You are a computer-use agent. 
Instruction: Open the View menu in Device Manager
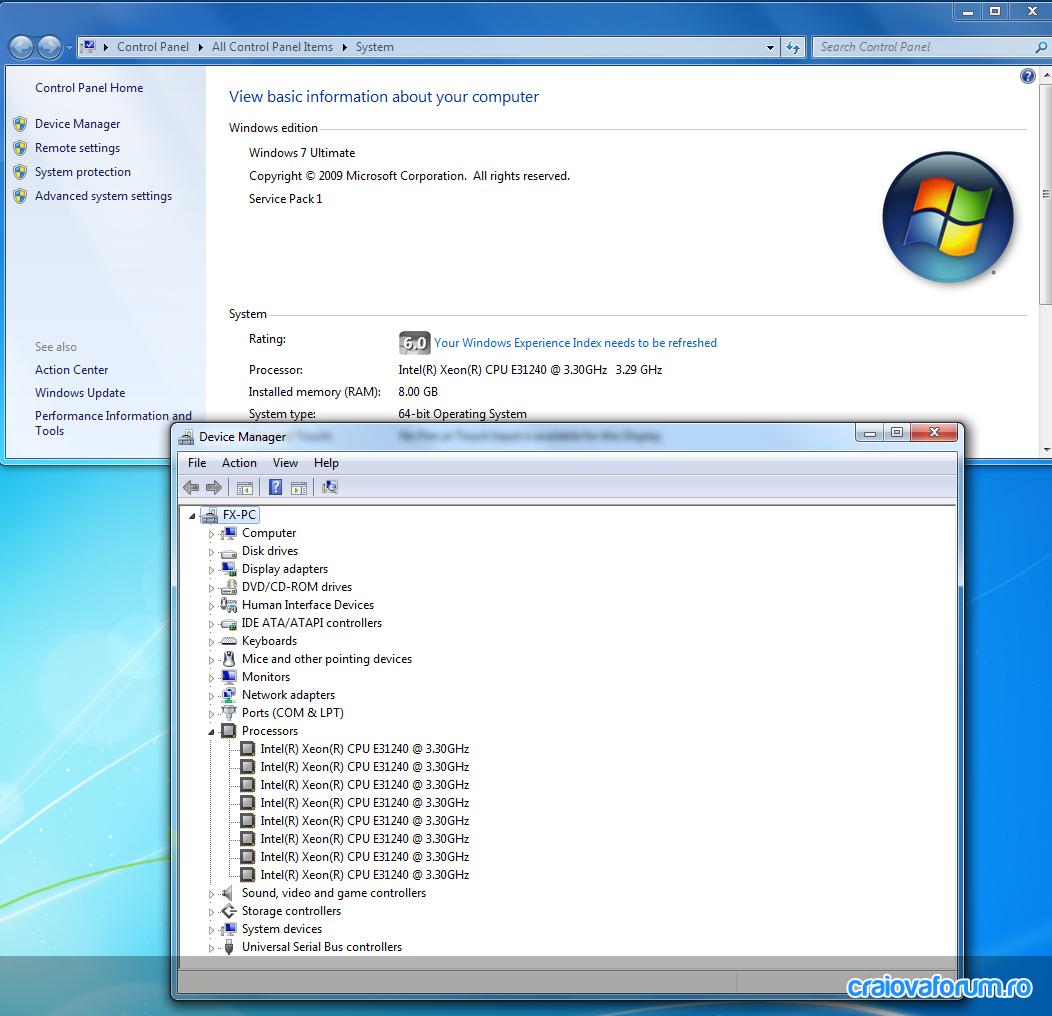point(285,462)
